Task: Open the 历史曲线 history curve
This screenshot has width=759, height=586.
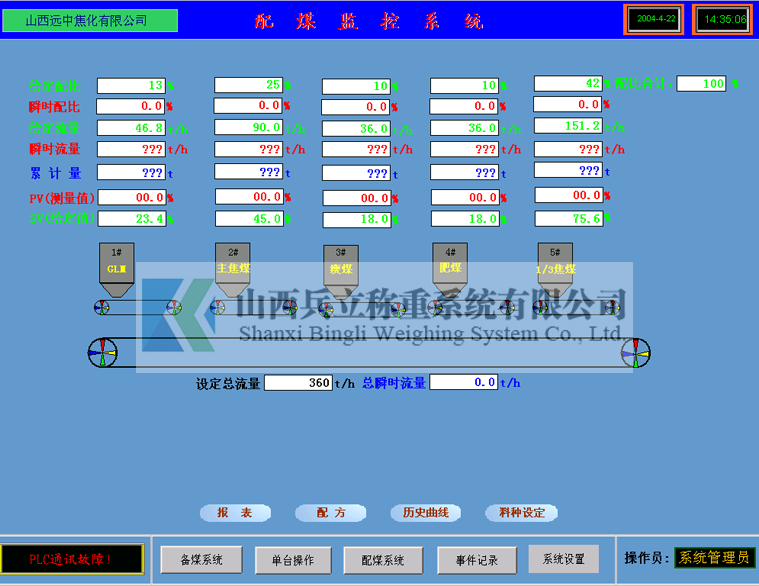Action: tap(425, 512)
